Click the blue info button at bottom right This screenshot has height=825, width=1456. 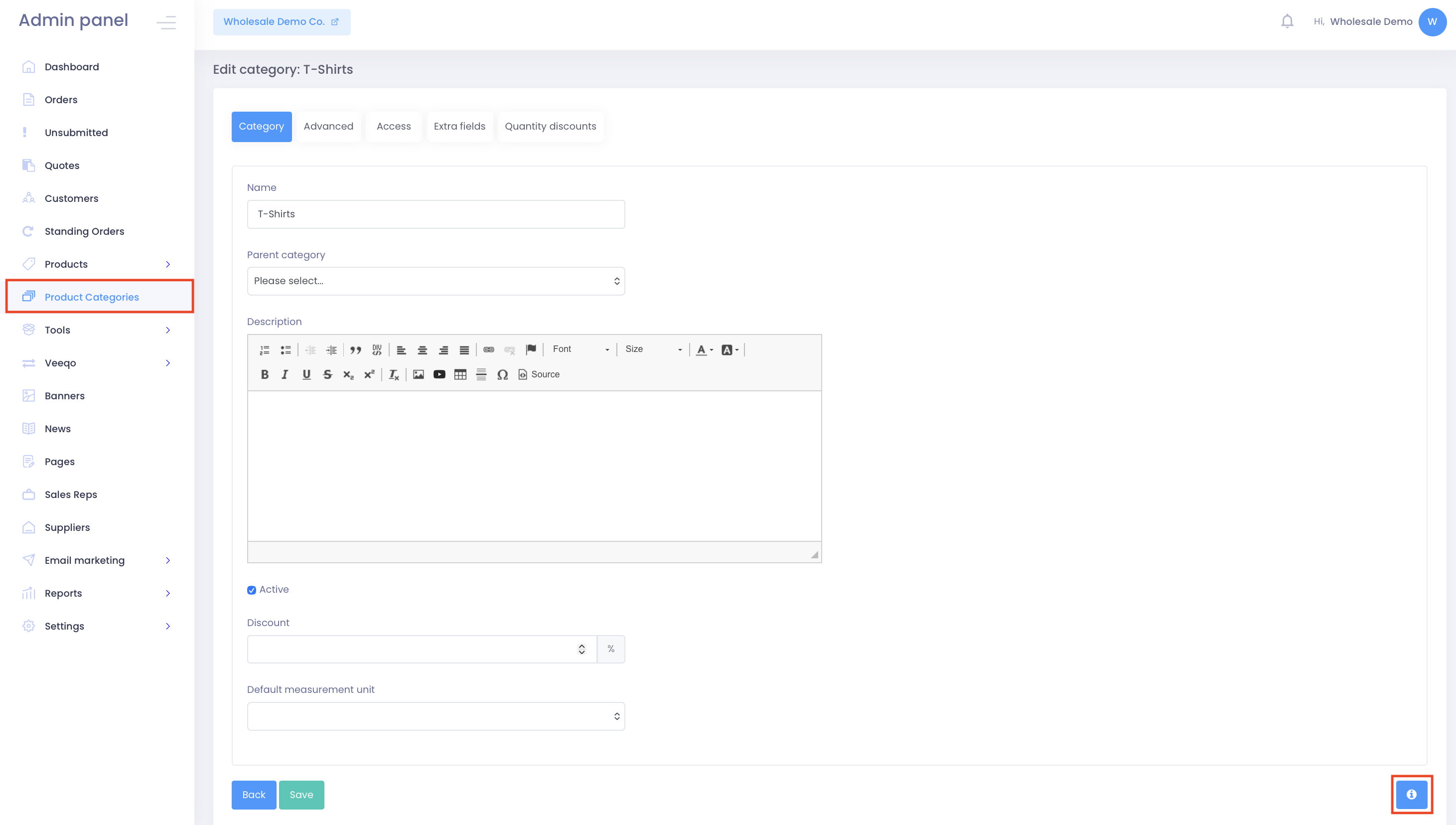(1411, 795)
